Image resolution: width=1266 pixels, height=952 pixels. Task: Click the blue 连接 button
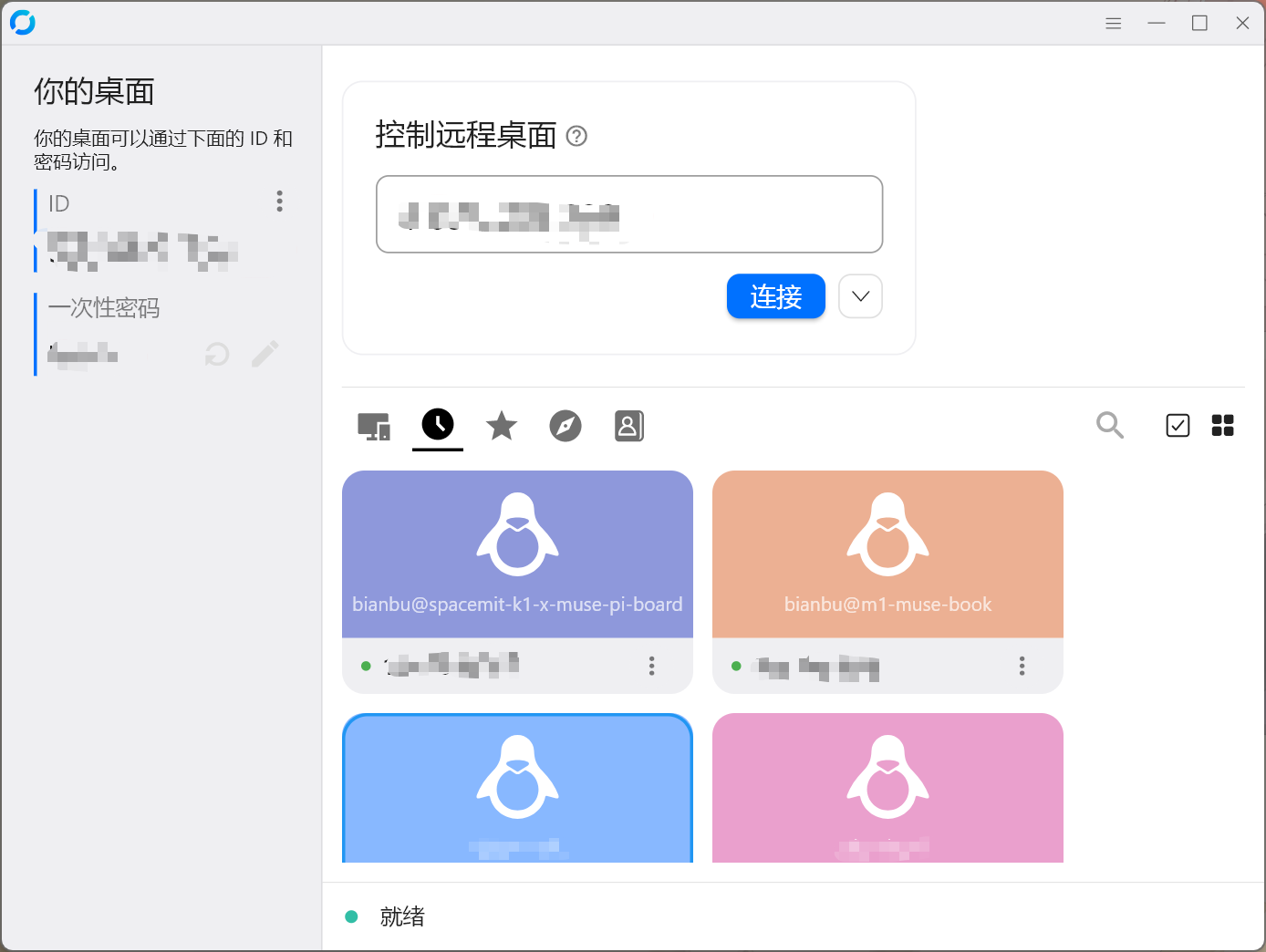tap(775, 296)
